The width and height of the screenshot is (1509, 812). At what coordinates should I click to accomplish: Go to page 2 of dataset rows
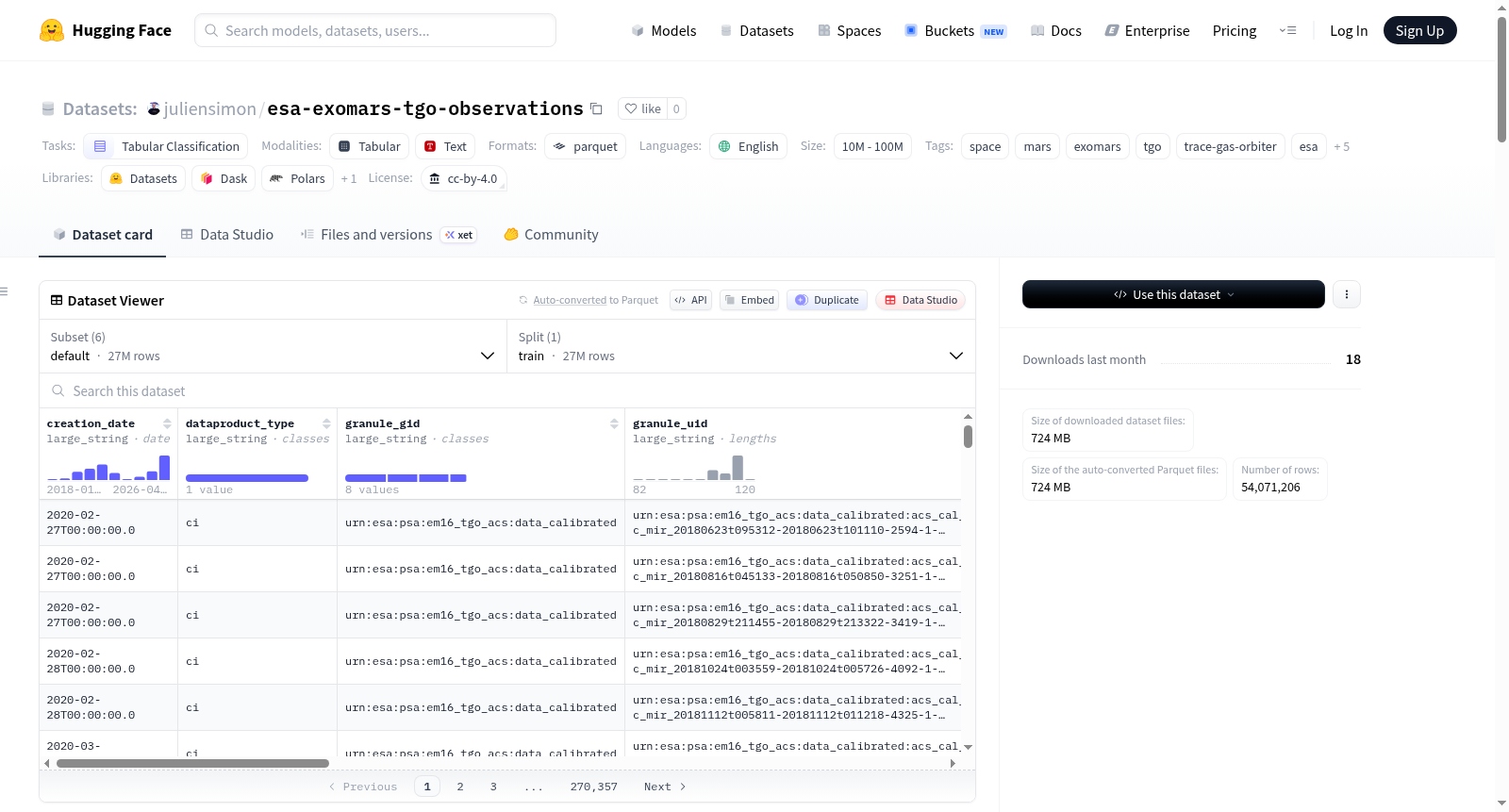point(460,787)
